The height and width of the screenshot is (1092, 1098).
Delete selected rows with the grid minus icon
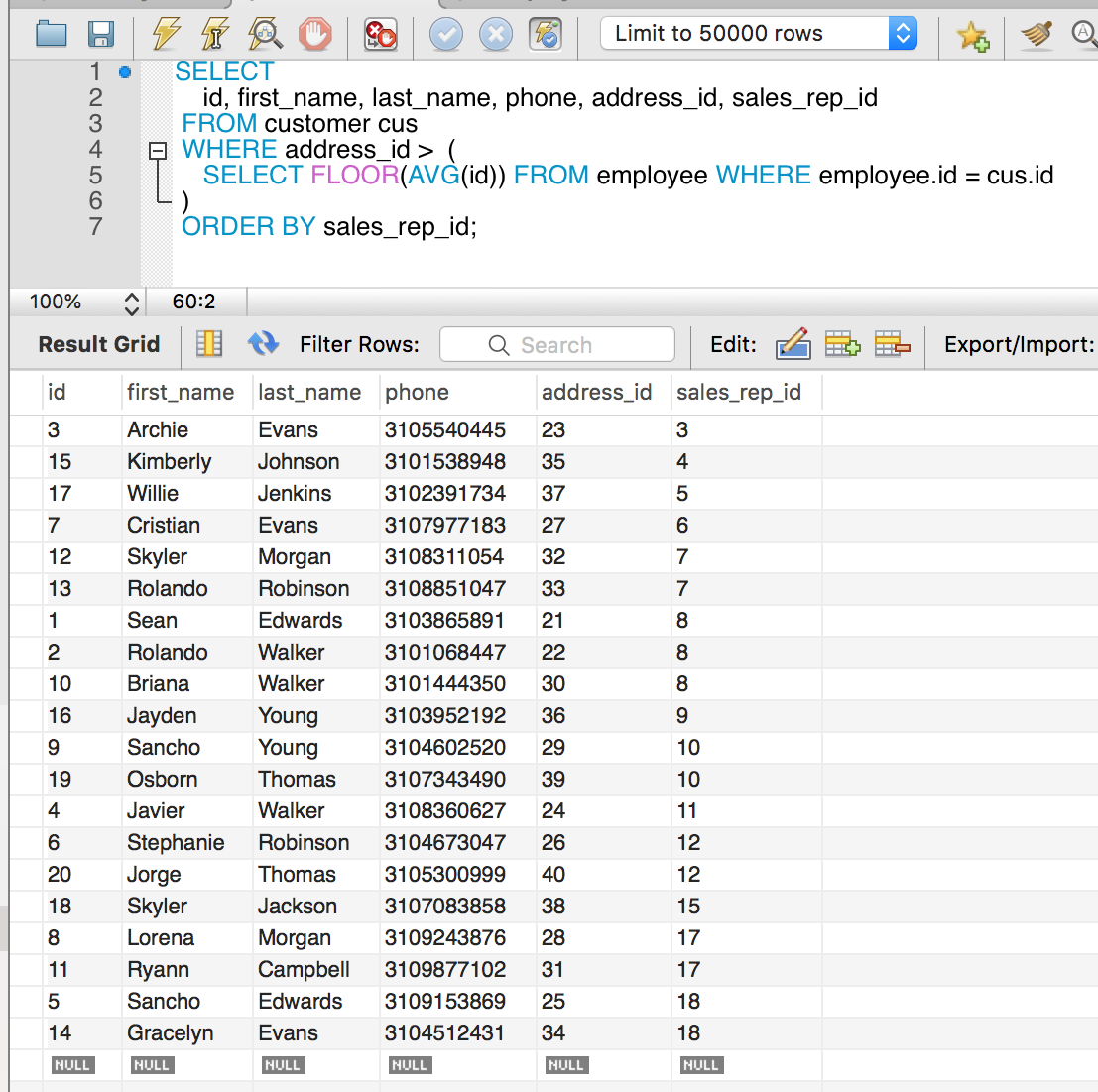pyautogui.click(x=892, y=344)
